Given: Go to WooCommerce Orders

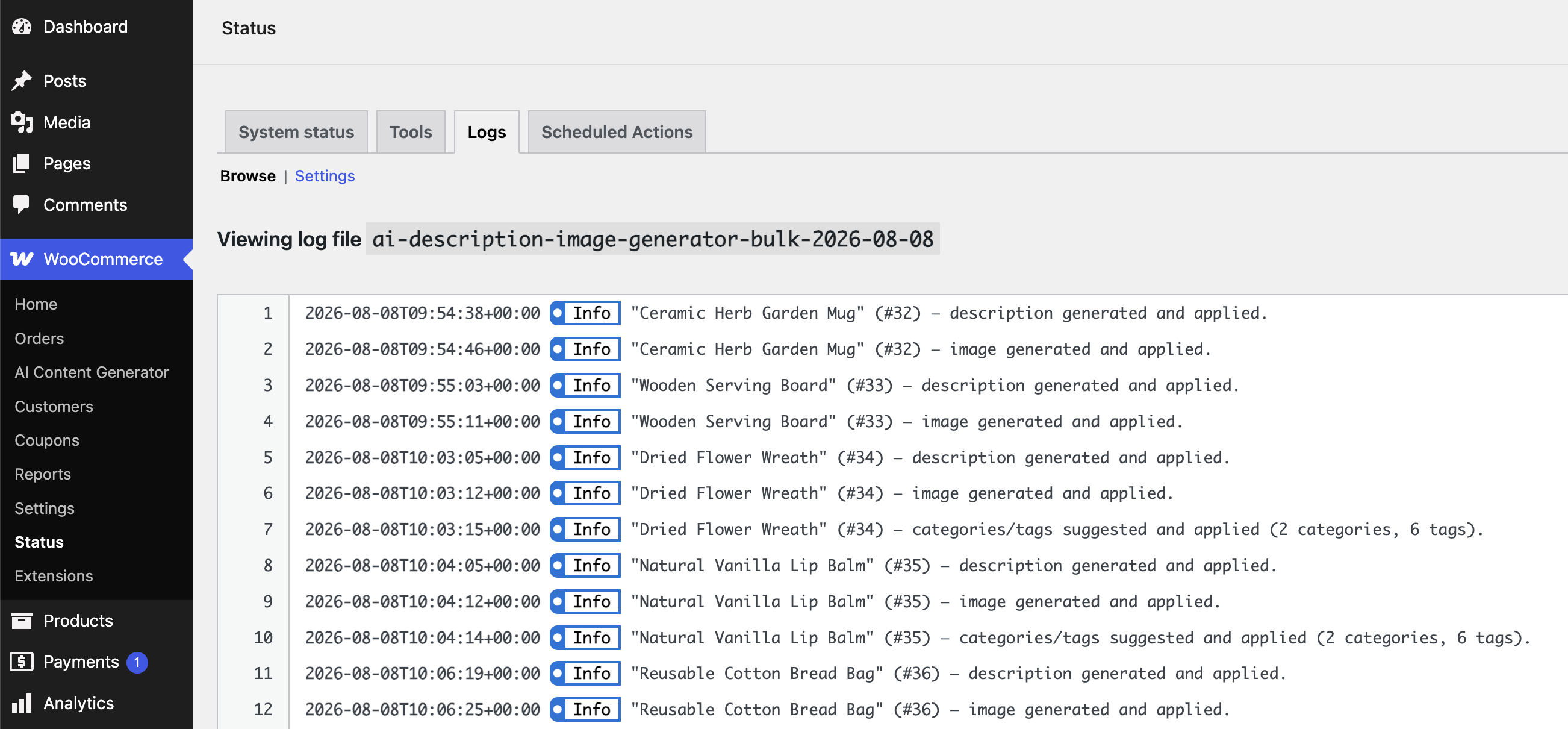Looking at the screenshot, I should point(39,338).
